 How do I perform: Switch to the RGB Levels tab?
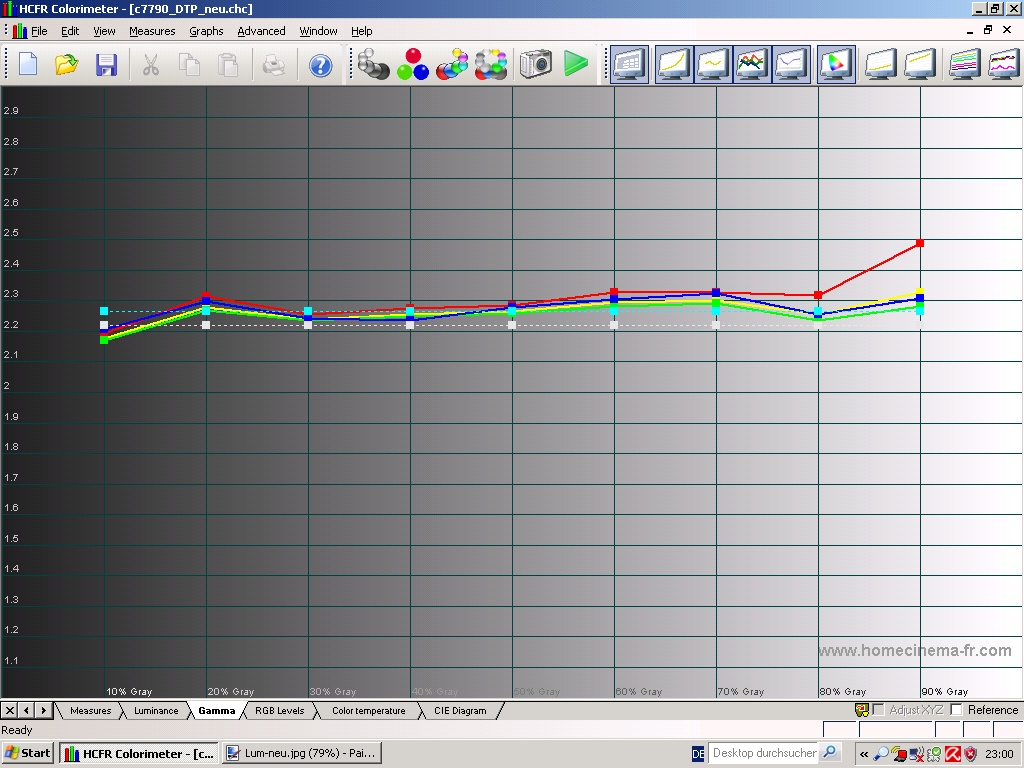279,711
